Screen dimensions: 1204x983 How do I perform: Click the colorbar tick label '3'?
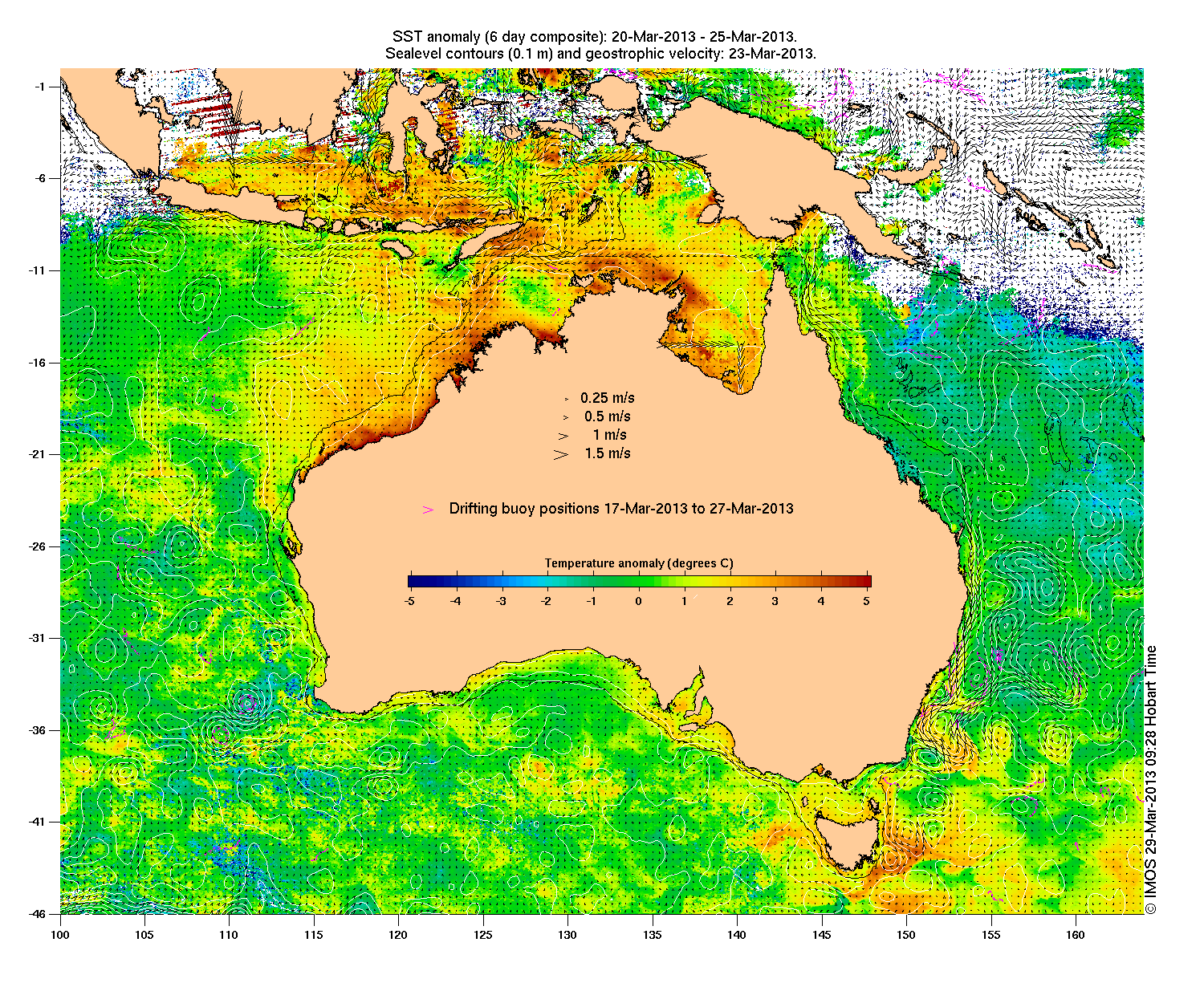[775, 600]
